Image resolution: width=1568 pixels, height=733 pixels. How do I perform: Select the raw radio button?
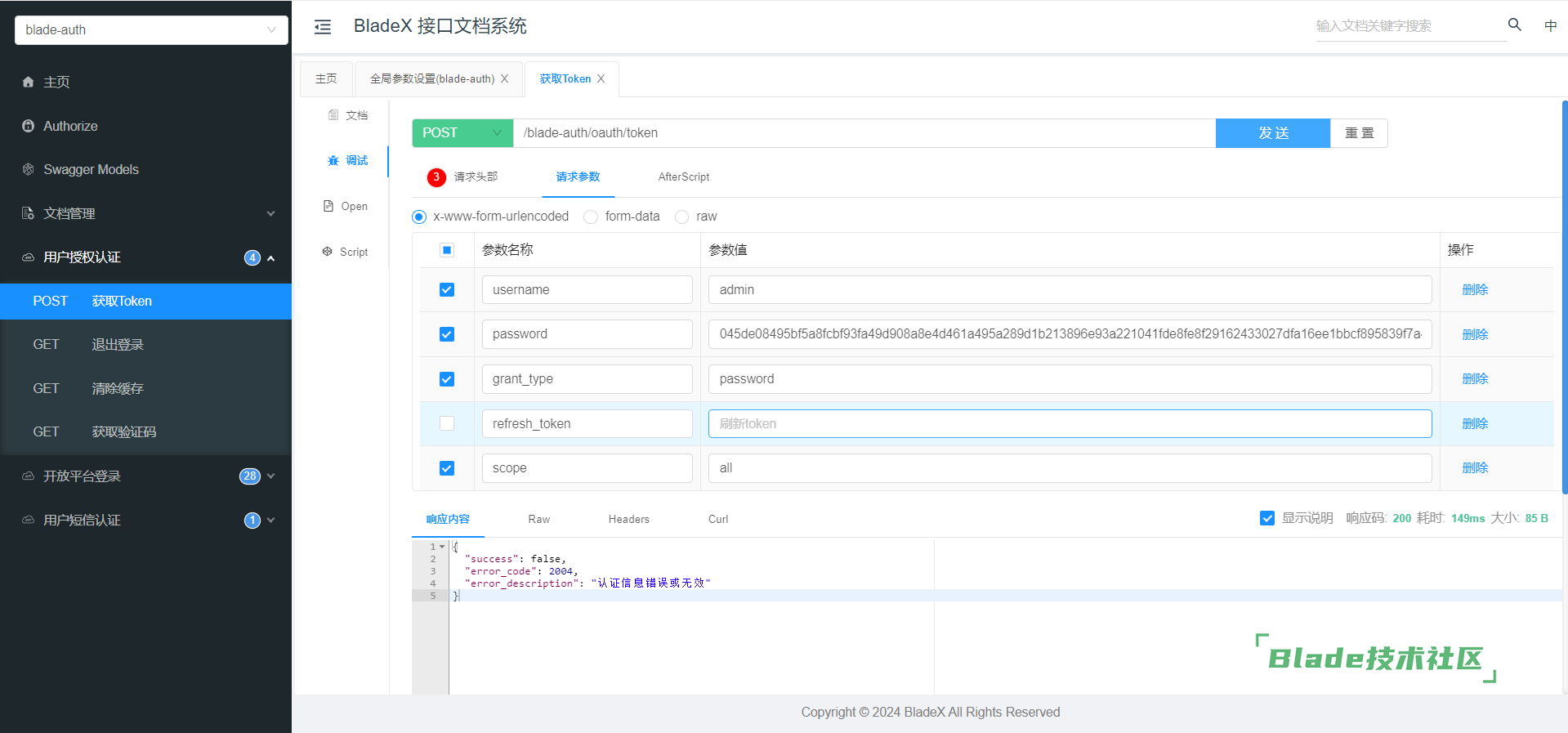point(681,217)
